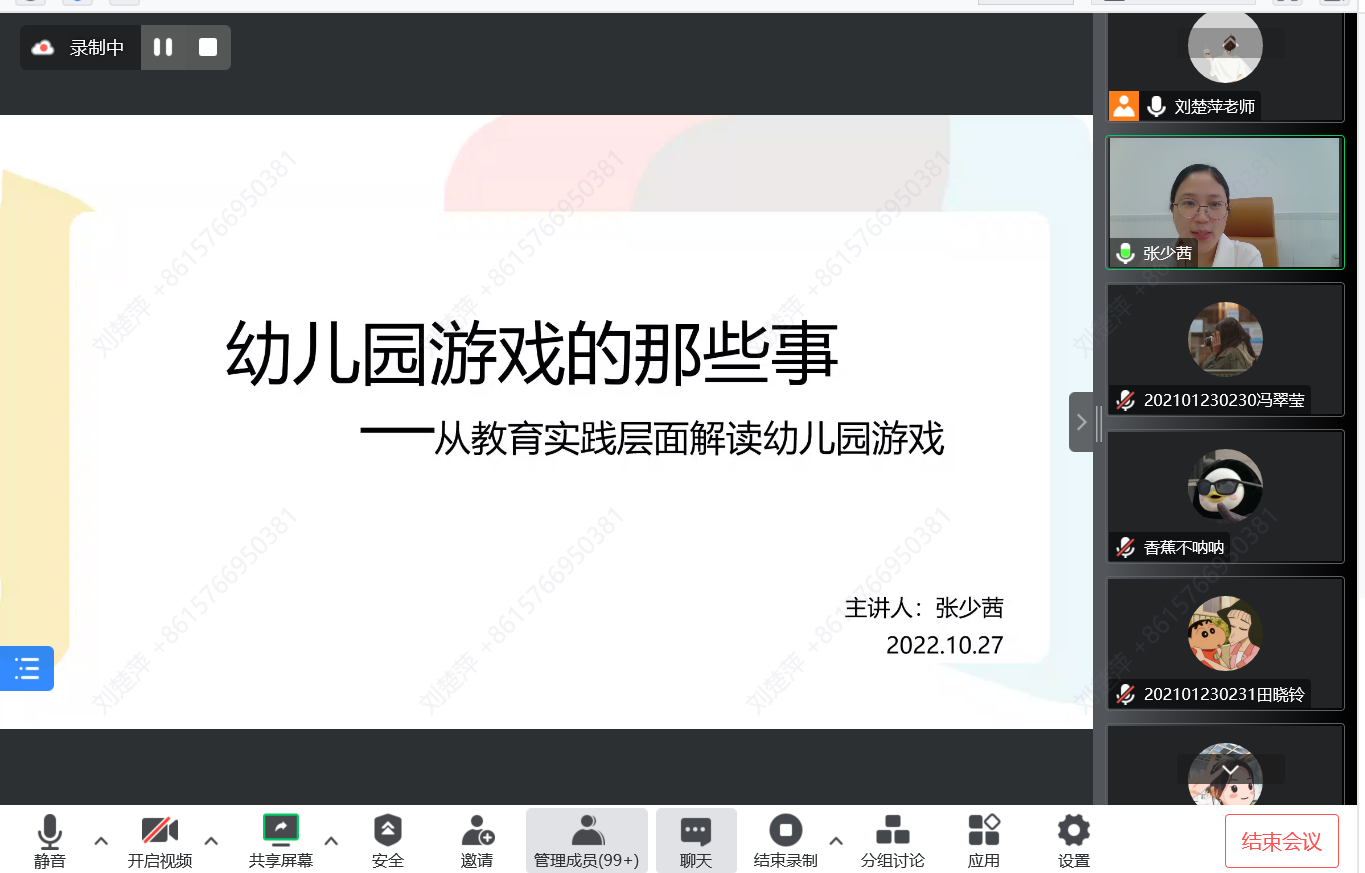
Task: Select 张少茜 video thumbnail
Action: [1224, 203]
